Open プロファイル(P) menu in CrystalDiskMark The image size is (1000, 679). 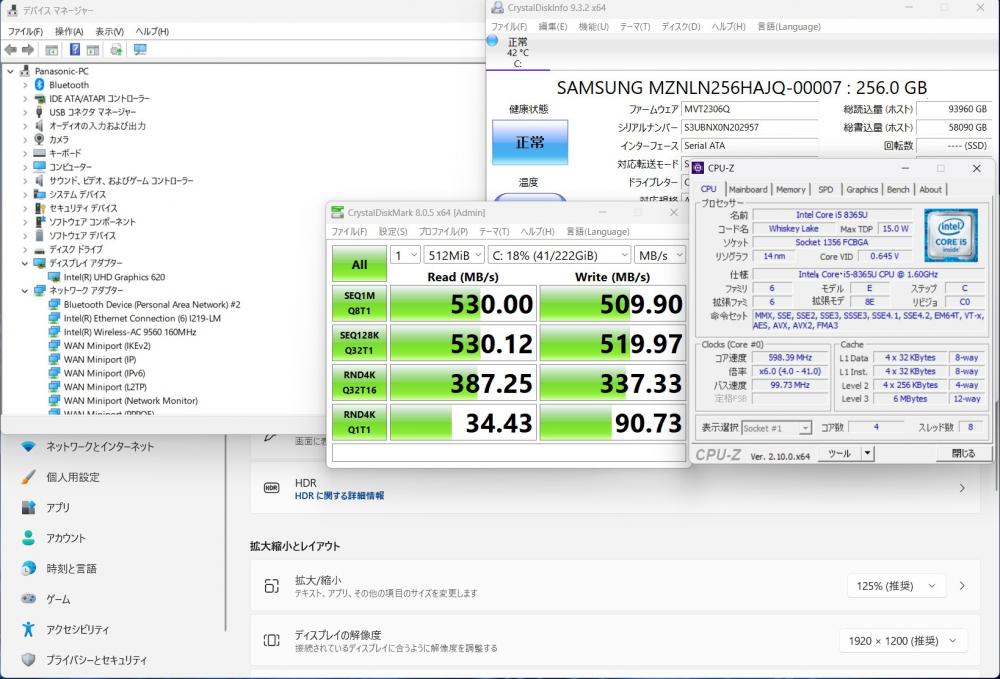pyautogui.click(x=443, y=231)
